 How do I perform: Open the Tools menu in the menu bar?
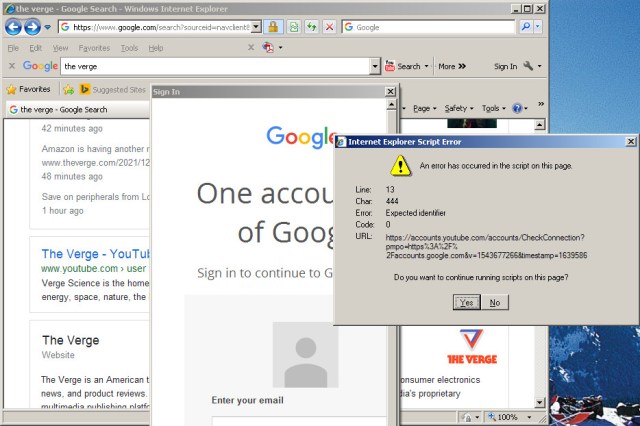pos(129,48)
